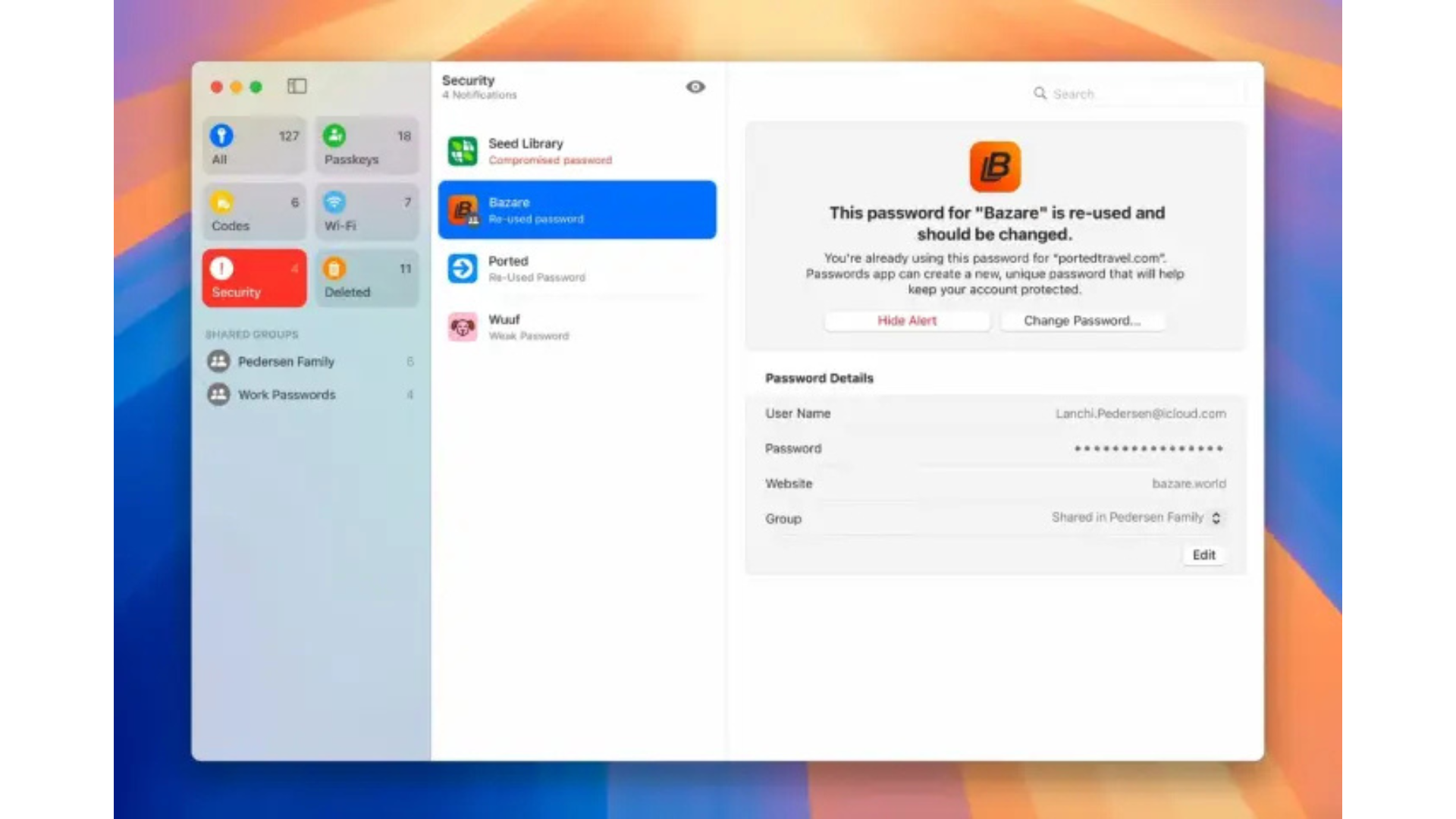
Task: Open the Passkeys category
Action: 367,146
